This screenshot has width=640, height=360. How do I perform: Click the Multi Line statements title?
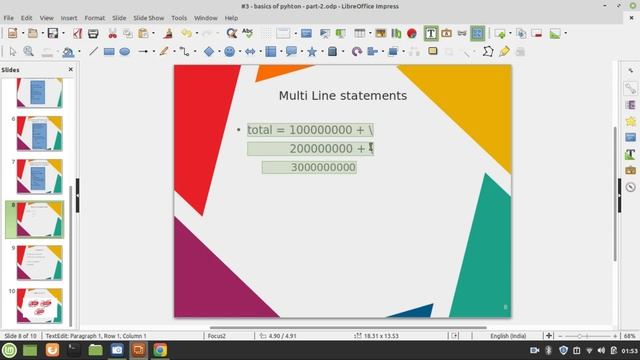click(343, 96)
